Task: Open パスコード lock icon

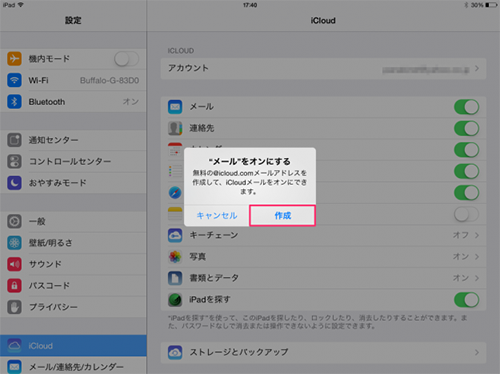Action: pos(14,285)
